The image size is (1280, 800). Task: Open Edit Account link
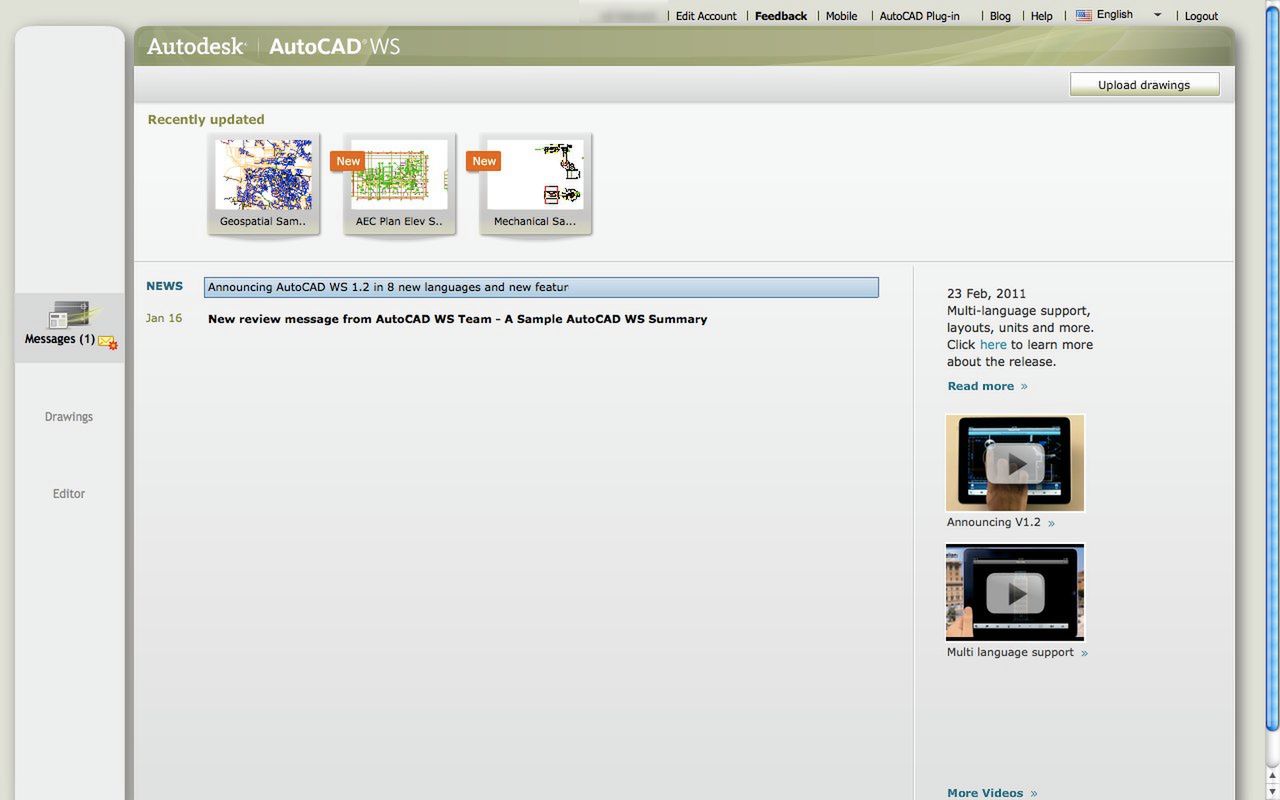tap(706, 16)
